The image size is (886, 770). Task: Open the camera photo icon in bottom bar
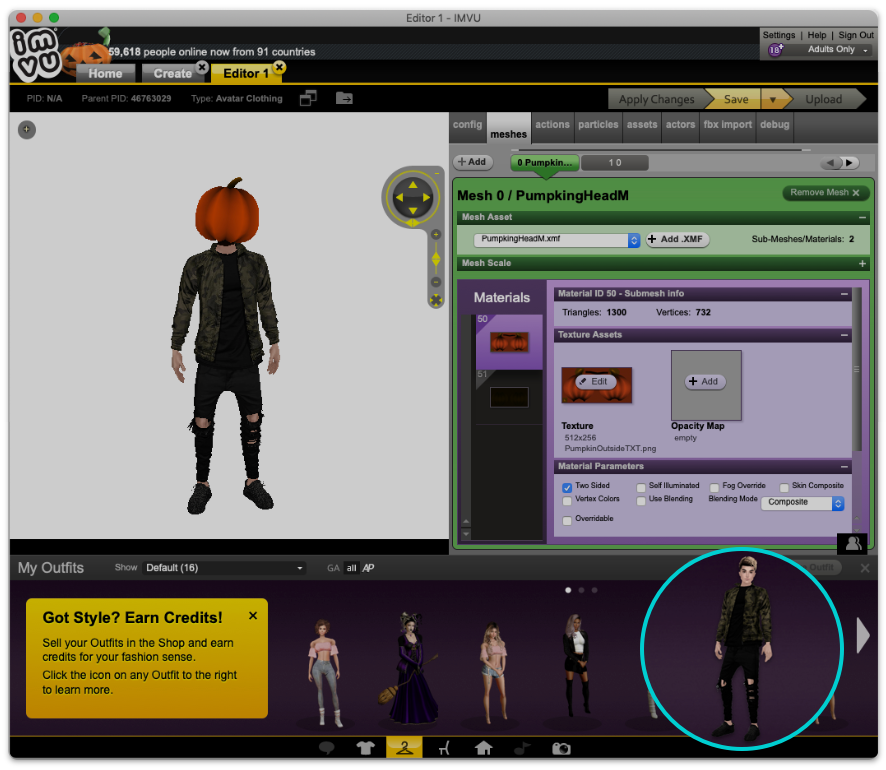(561, 749)
